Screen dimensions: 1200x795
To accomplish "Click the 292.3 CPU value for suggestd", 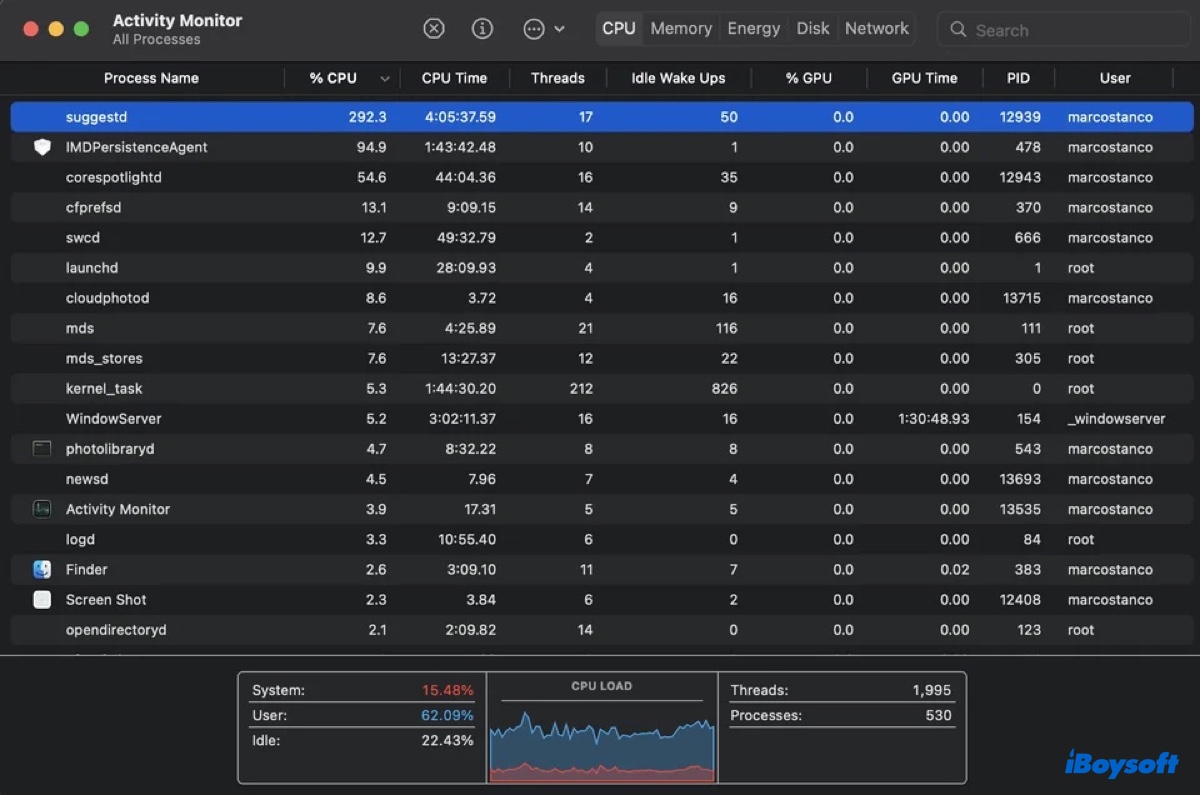I will (x=367, y=117).
